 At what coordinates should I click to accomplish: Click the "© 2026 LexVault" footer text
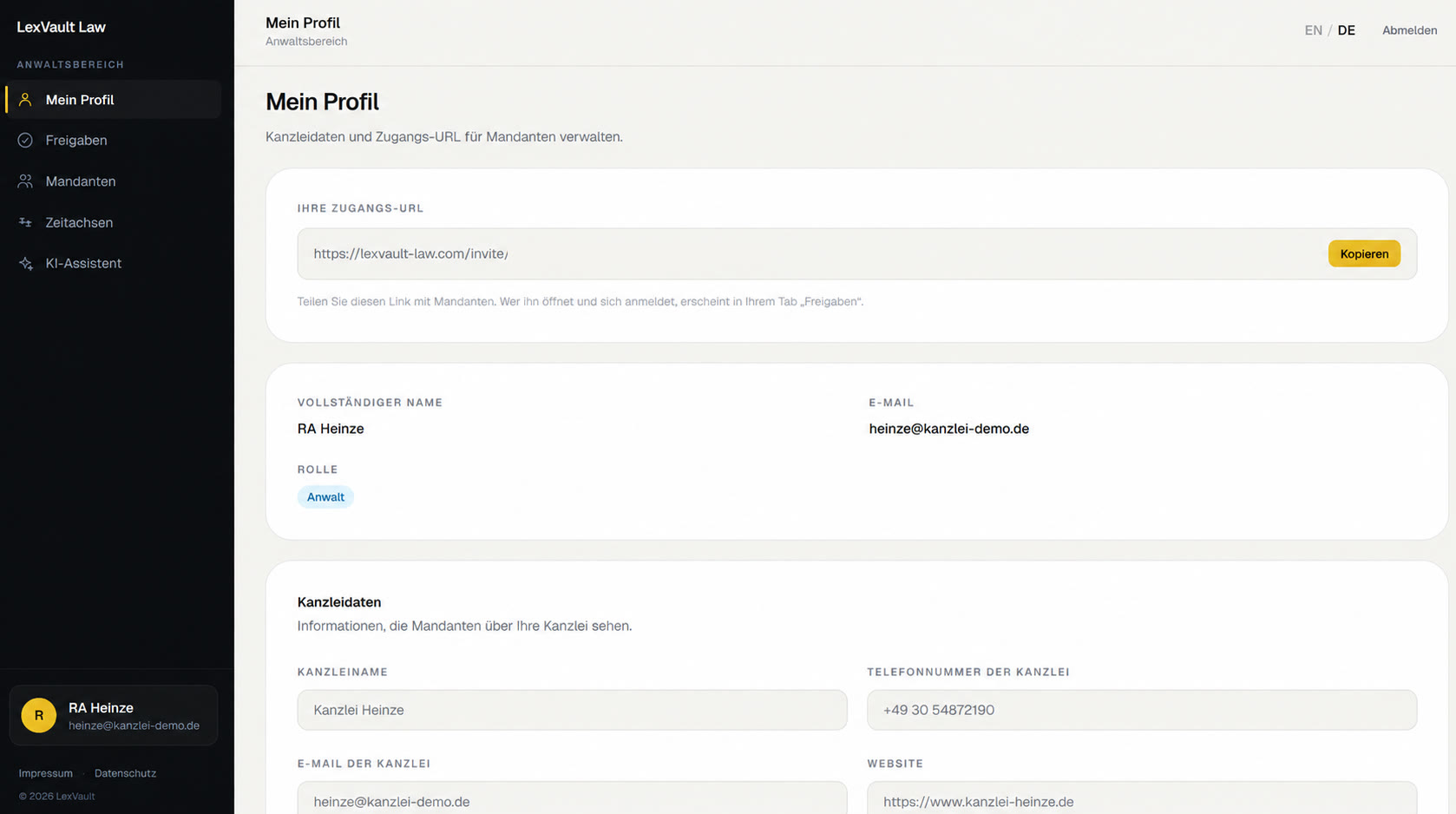click(x=57, y=797)
